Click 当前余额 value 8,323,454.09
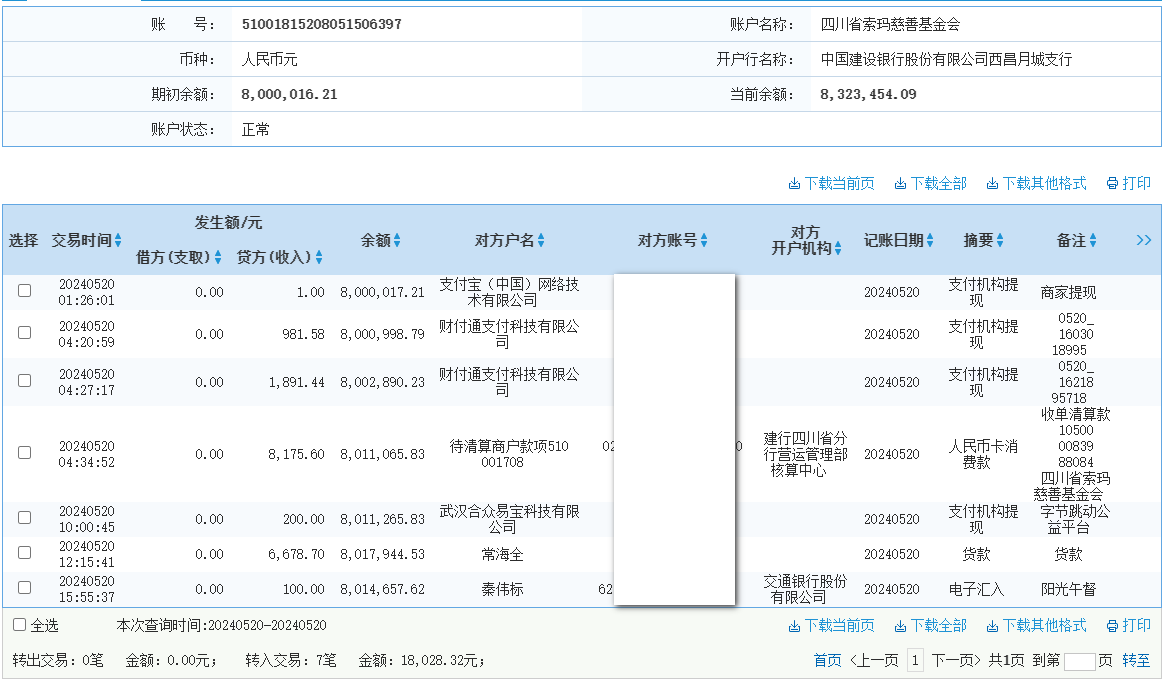The width and height of the screenshot is (1165, 681). 869,94
